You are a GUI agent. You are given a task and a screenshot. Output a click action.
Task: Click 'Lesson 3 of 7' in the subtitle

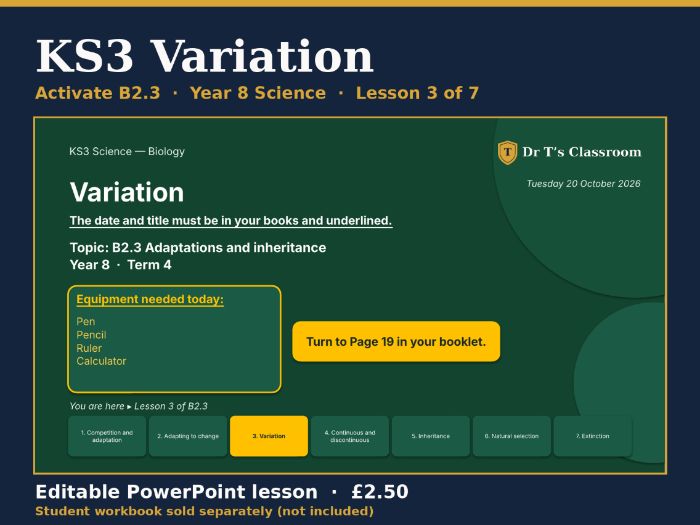(x=417, y=93)
